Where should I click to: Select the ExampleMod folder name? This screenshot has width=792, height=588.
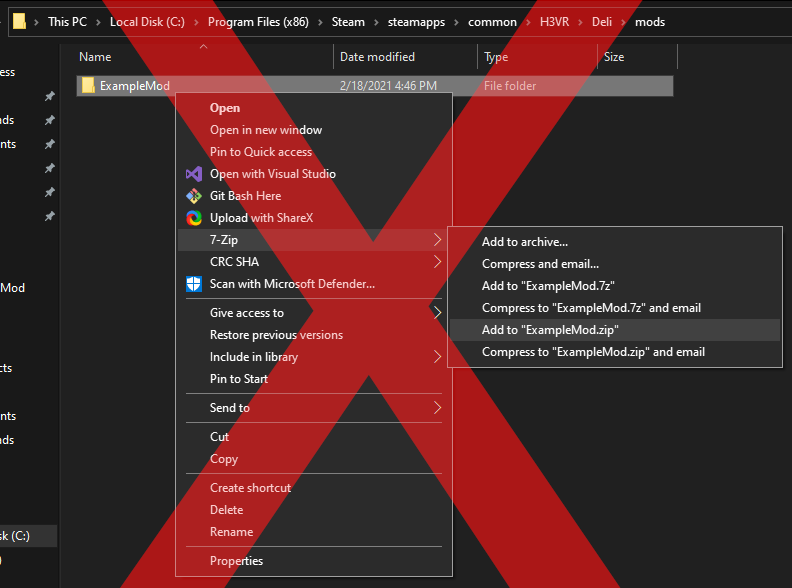click(135, 86)
